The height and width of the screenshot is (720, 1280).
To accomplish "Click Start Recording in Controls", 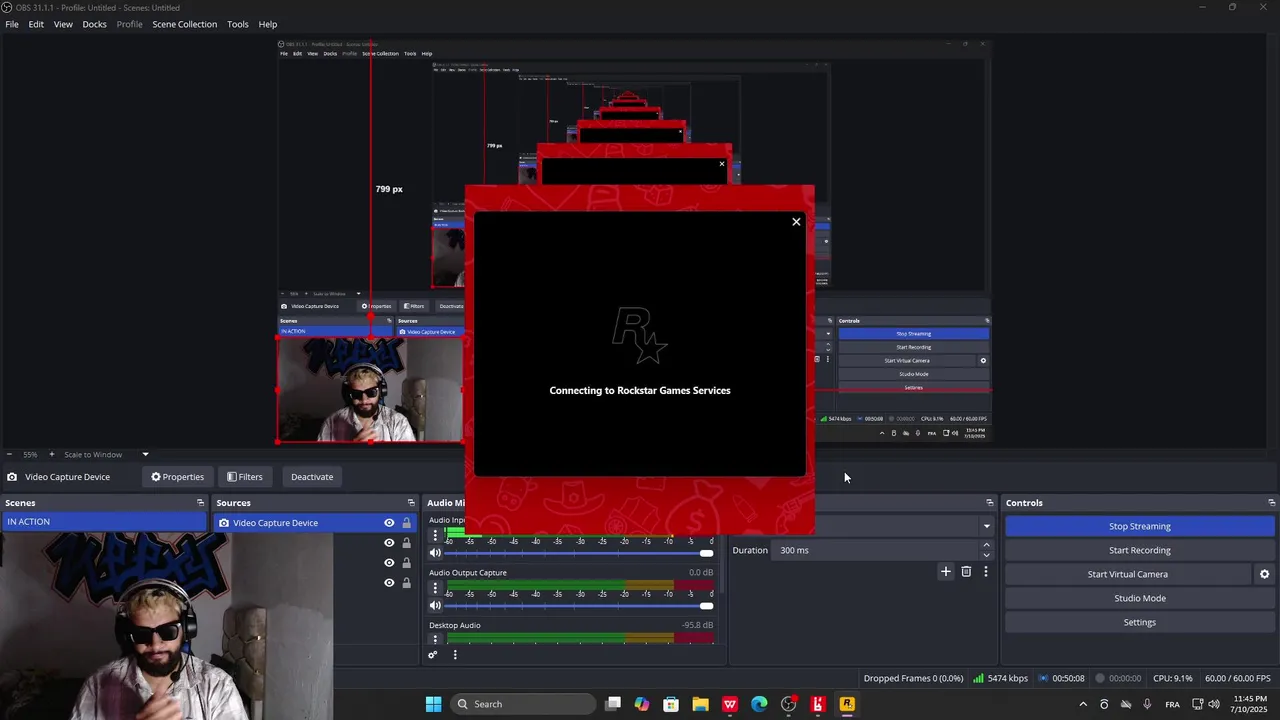I will (1139, 550).
